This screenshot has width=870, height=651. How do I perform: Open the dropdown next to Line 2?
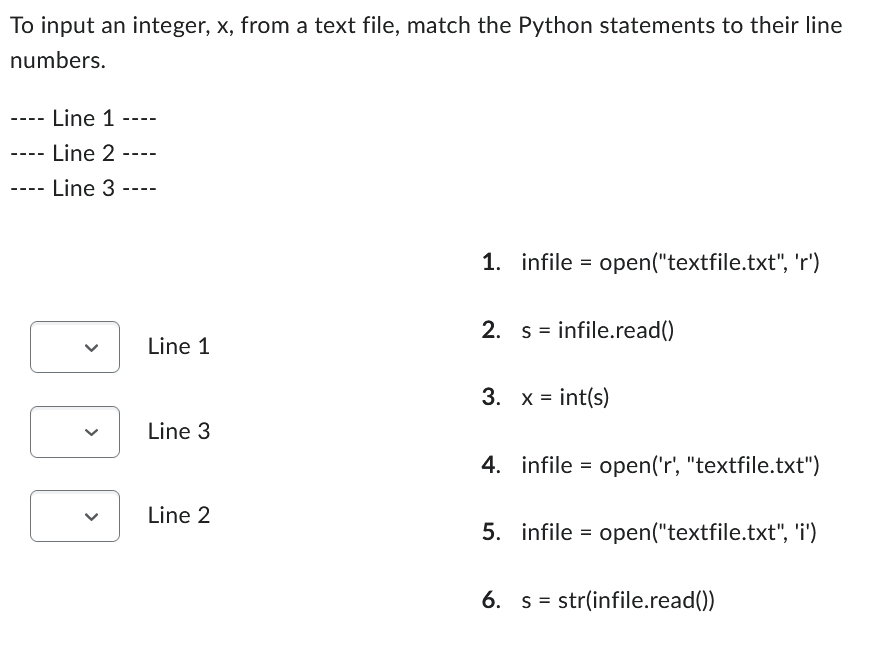[x=75, y=516]
